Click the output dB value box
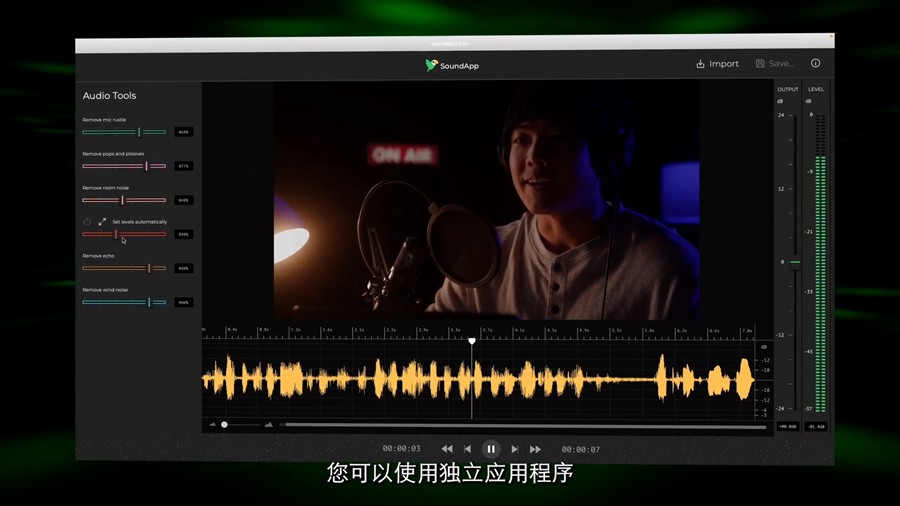Viewport: 900px width, 506px height. (788, 426)
